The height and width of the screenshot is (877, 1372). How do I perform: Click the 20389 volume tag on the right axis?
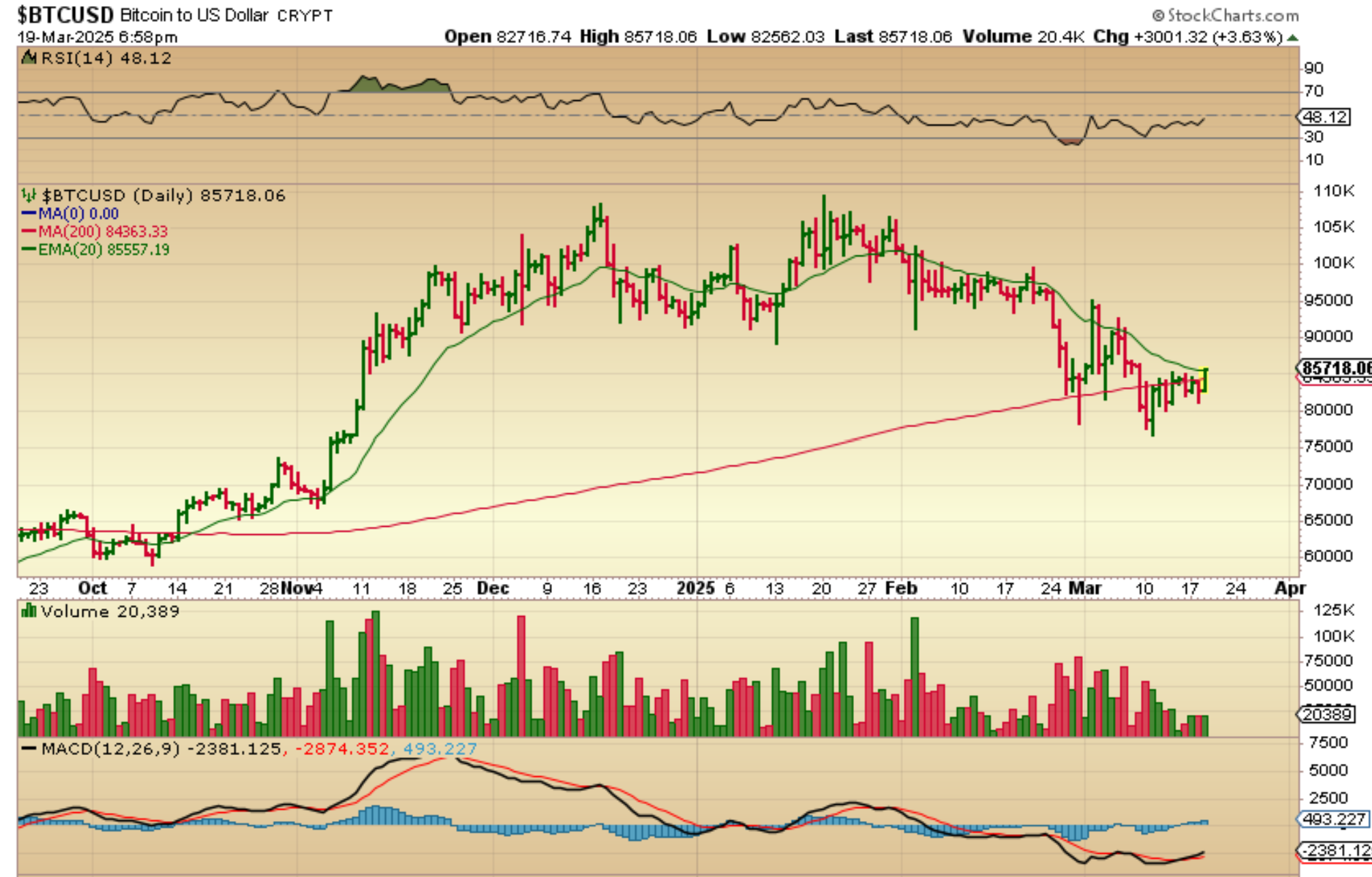1326,714
